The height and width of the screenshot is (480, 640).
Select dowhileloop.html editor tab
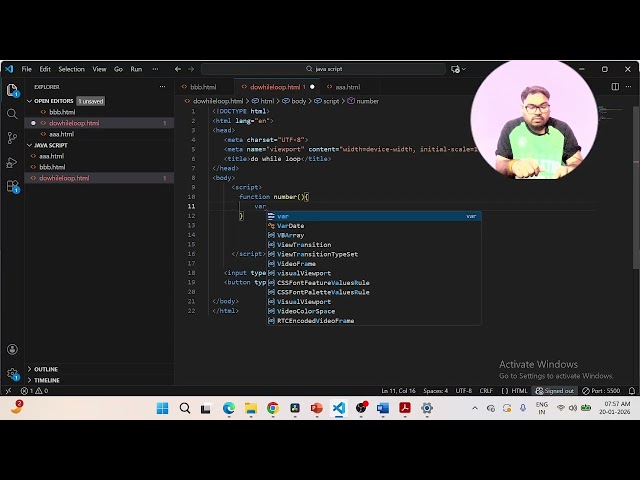278,87
